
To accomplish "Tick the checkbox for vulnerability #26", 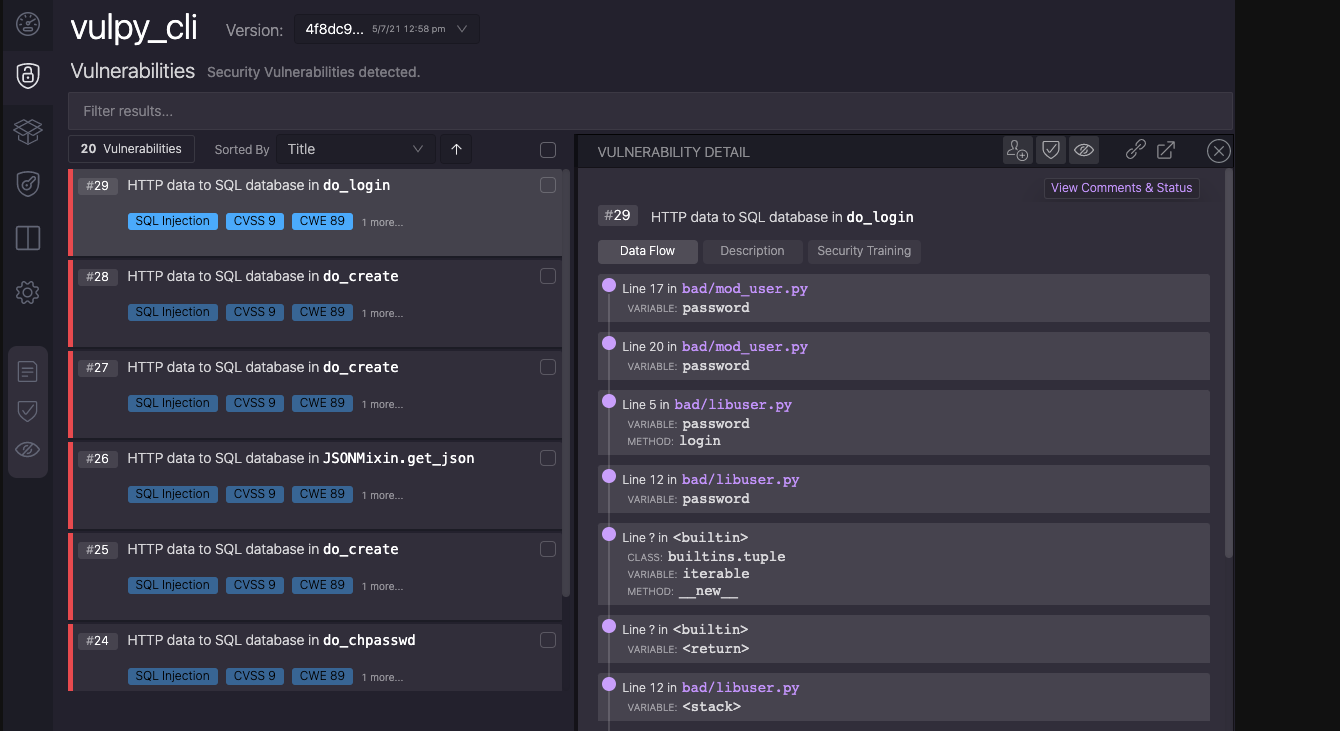I will 548,458.
